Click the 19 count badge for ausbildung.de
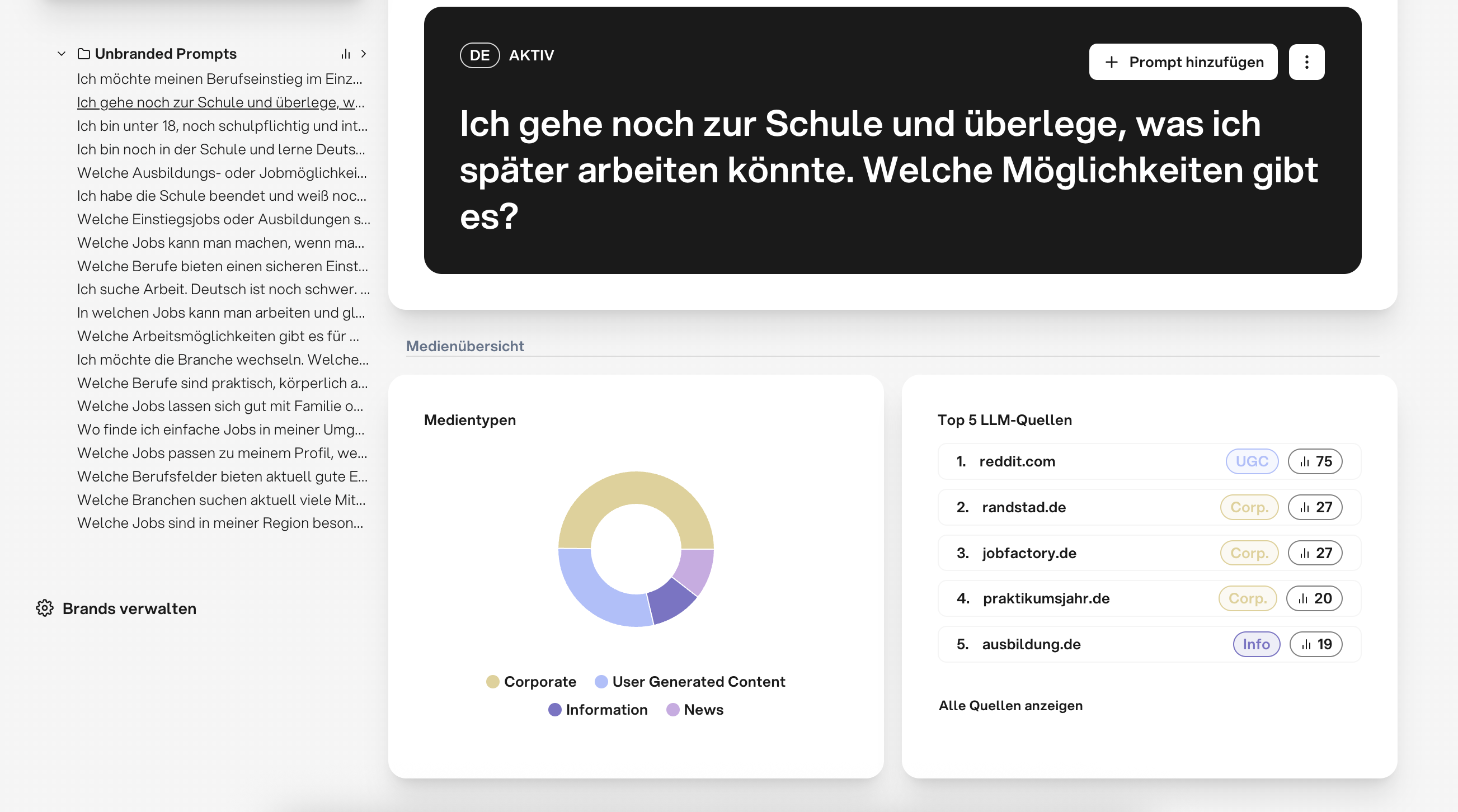1458x812 pixels. tap(1315, 644)
